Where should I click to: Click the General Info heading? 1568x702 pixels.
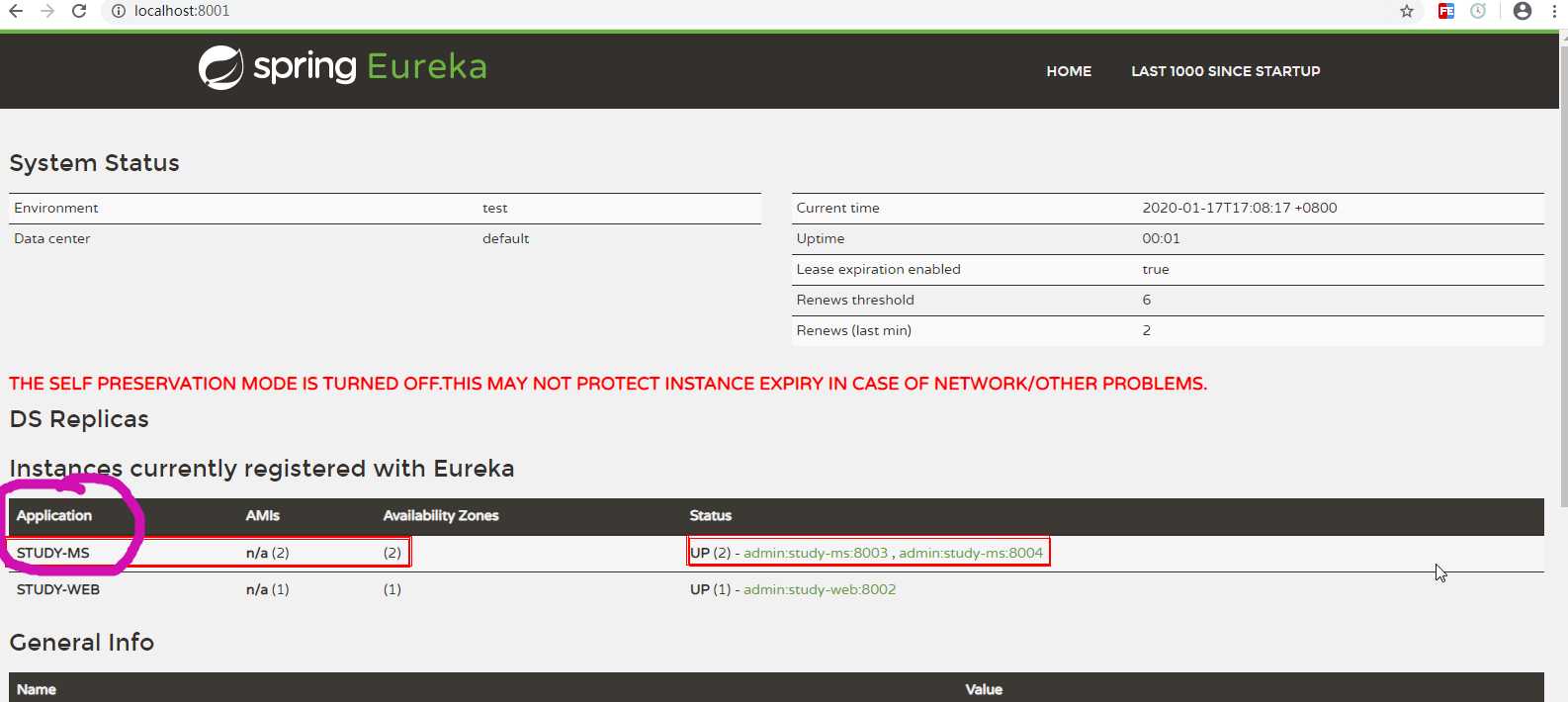(x=82, y=643)
